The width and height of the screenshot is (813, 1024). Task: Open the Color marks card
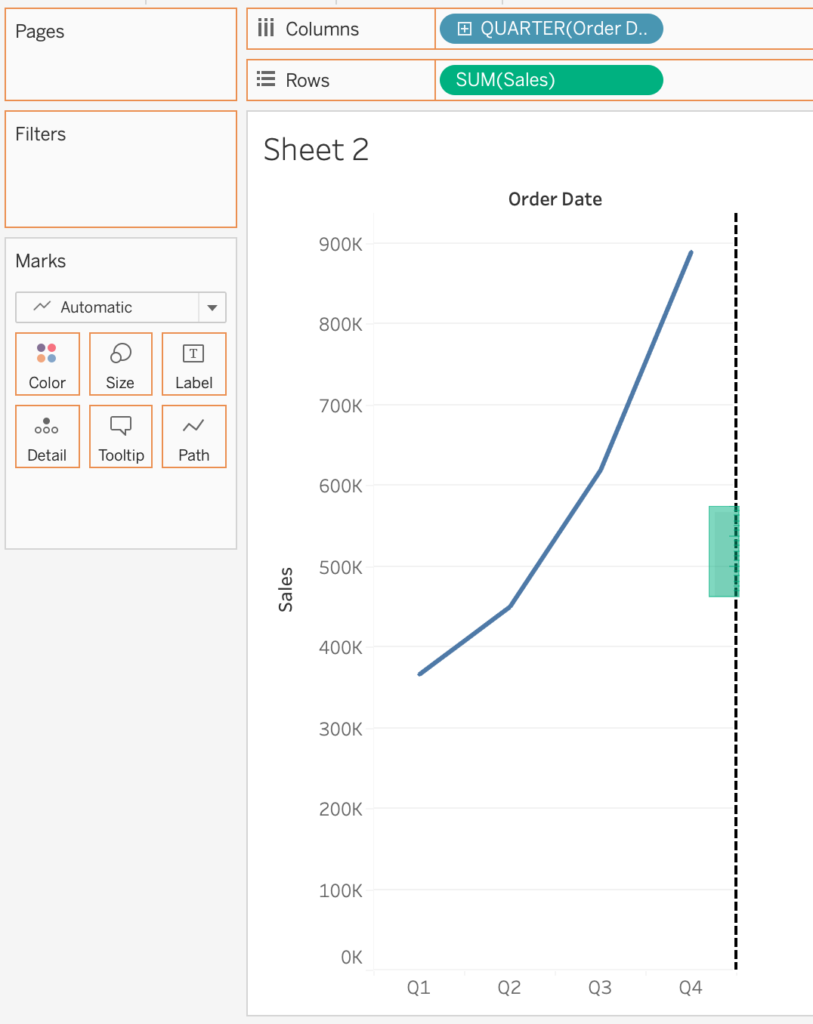tap(47, 364)
